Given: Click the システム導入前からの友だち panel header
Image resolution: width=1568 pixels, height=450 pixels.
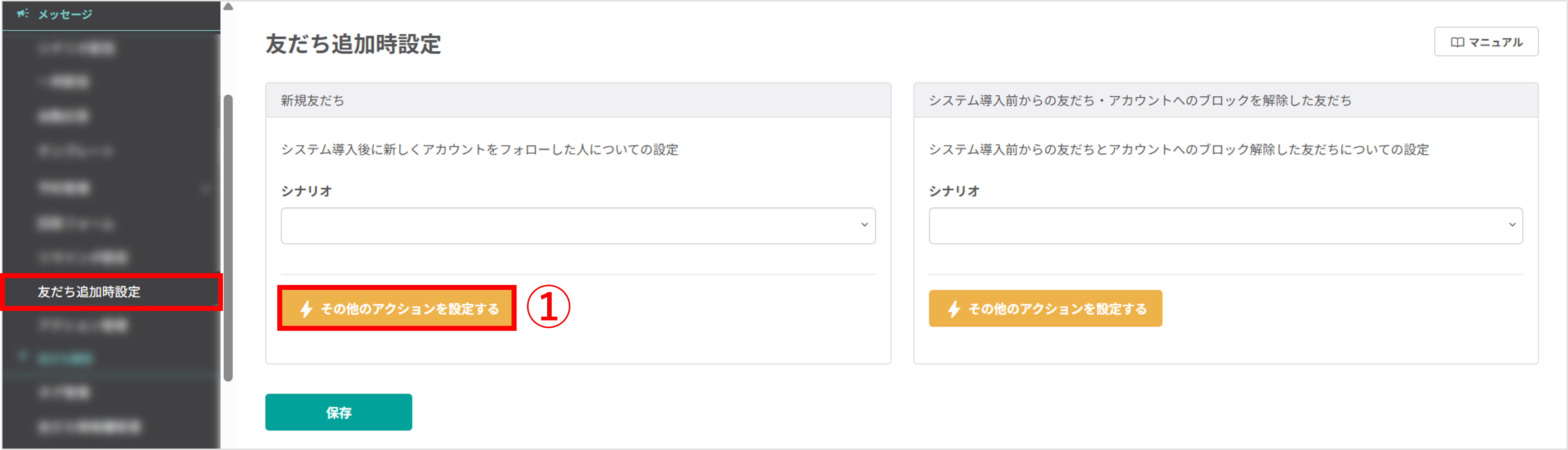Looking at the screenshot, I should coord(1225,100).
